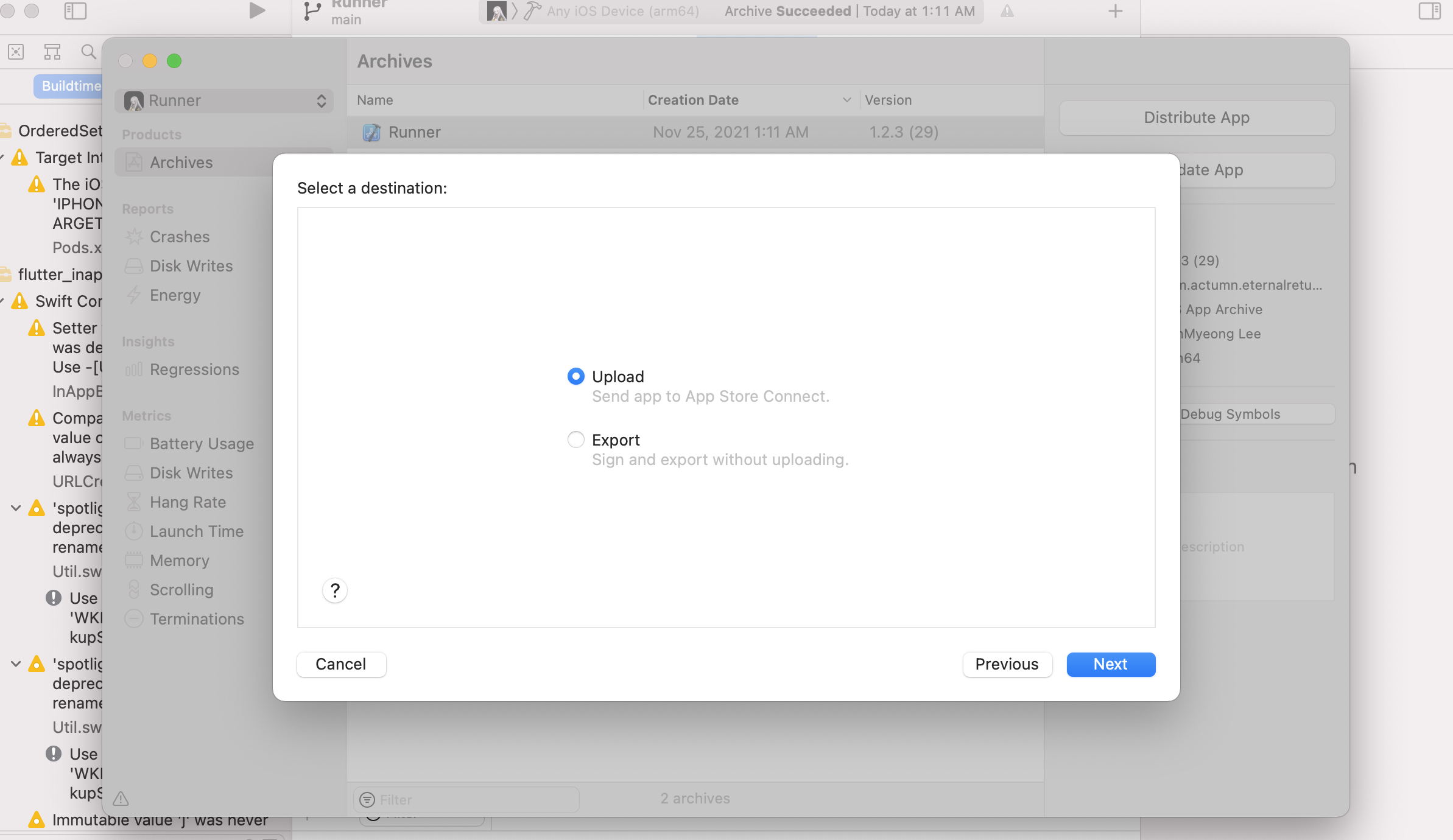Click the archives Filter field

pos(475,799)
